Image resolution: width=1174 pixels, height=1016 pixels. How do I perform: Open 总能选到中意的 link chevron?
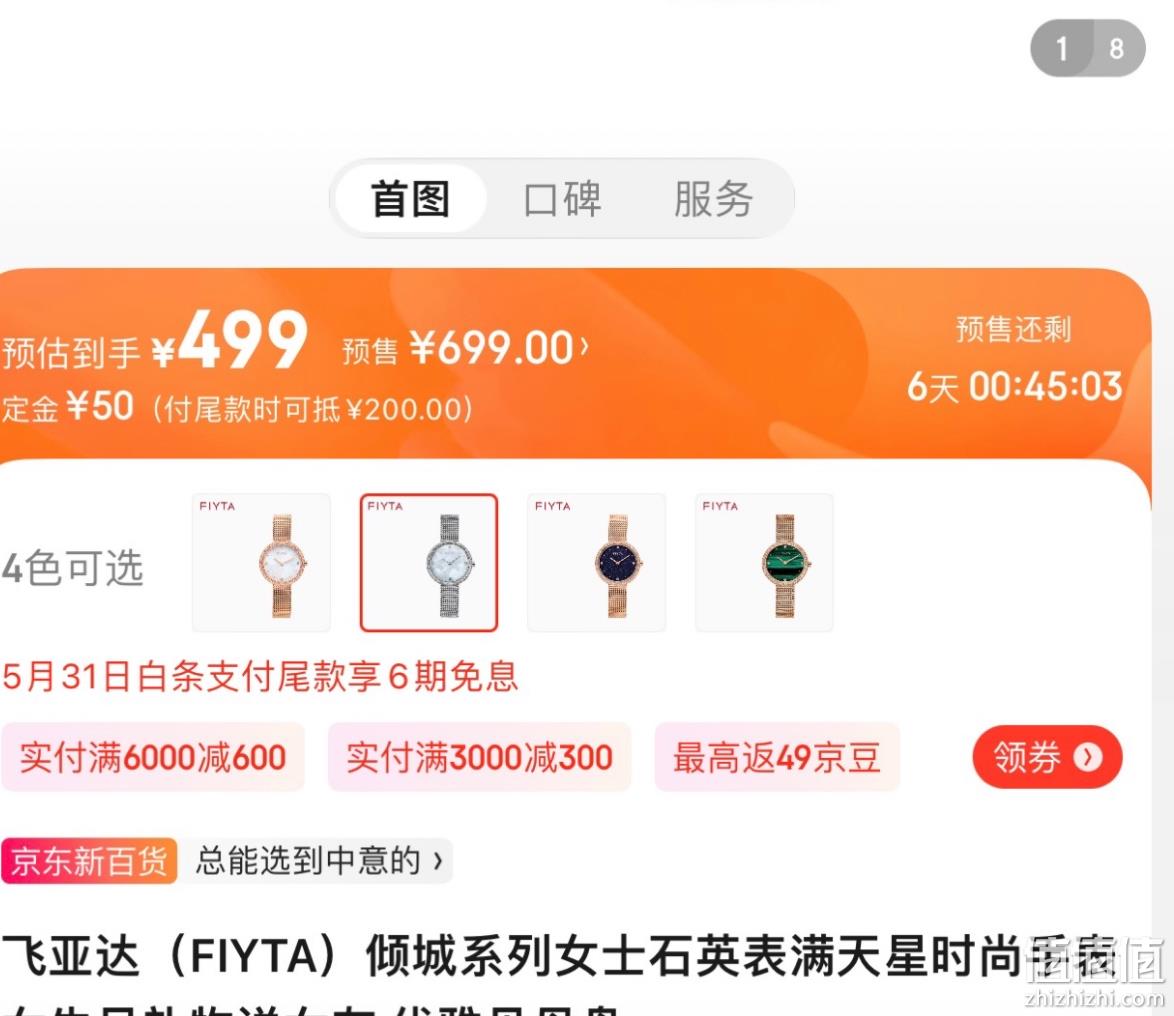pos(438,861)
